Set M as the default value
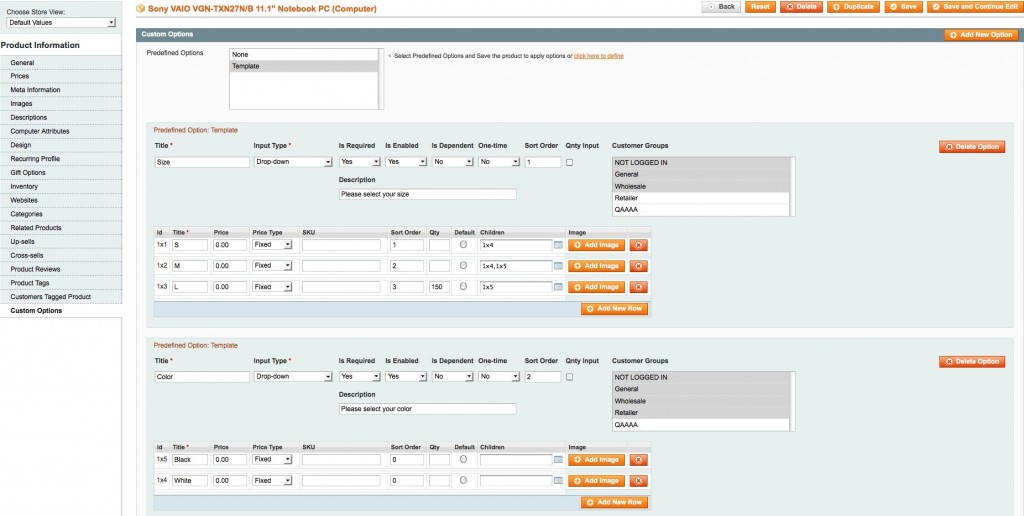Image resolution: width=1024 pixels, height=516 pixels. [464, 265]
